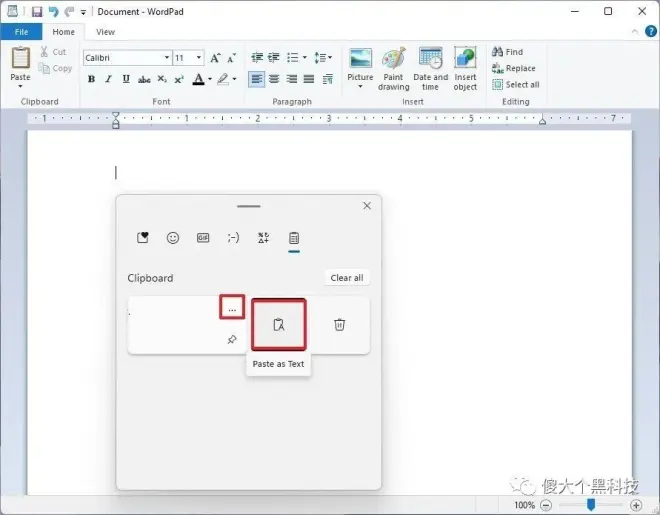Apply text color with the A icon

198,79
